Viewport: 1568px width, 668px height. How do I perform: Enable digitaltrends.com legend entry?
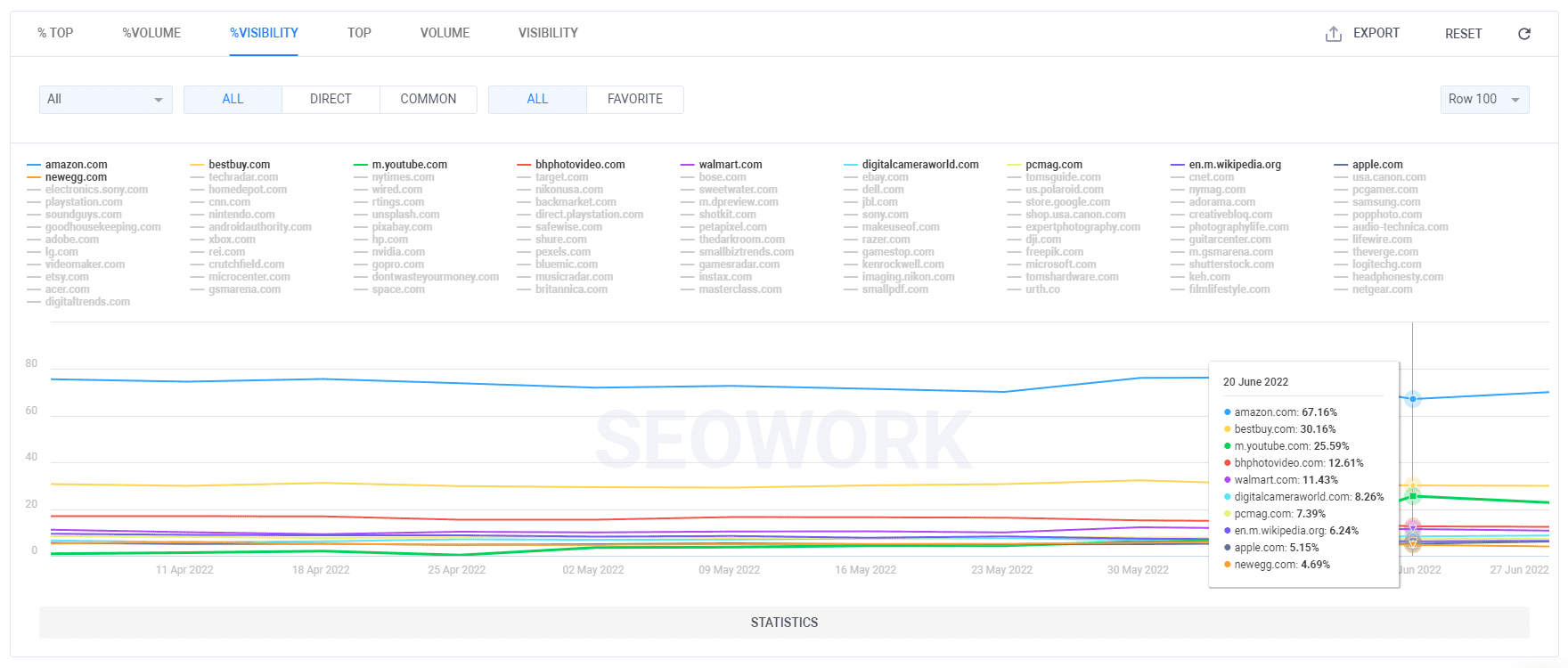point(78,302)
